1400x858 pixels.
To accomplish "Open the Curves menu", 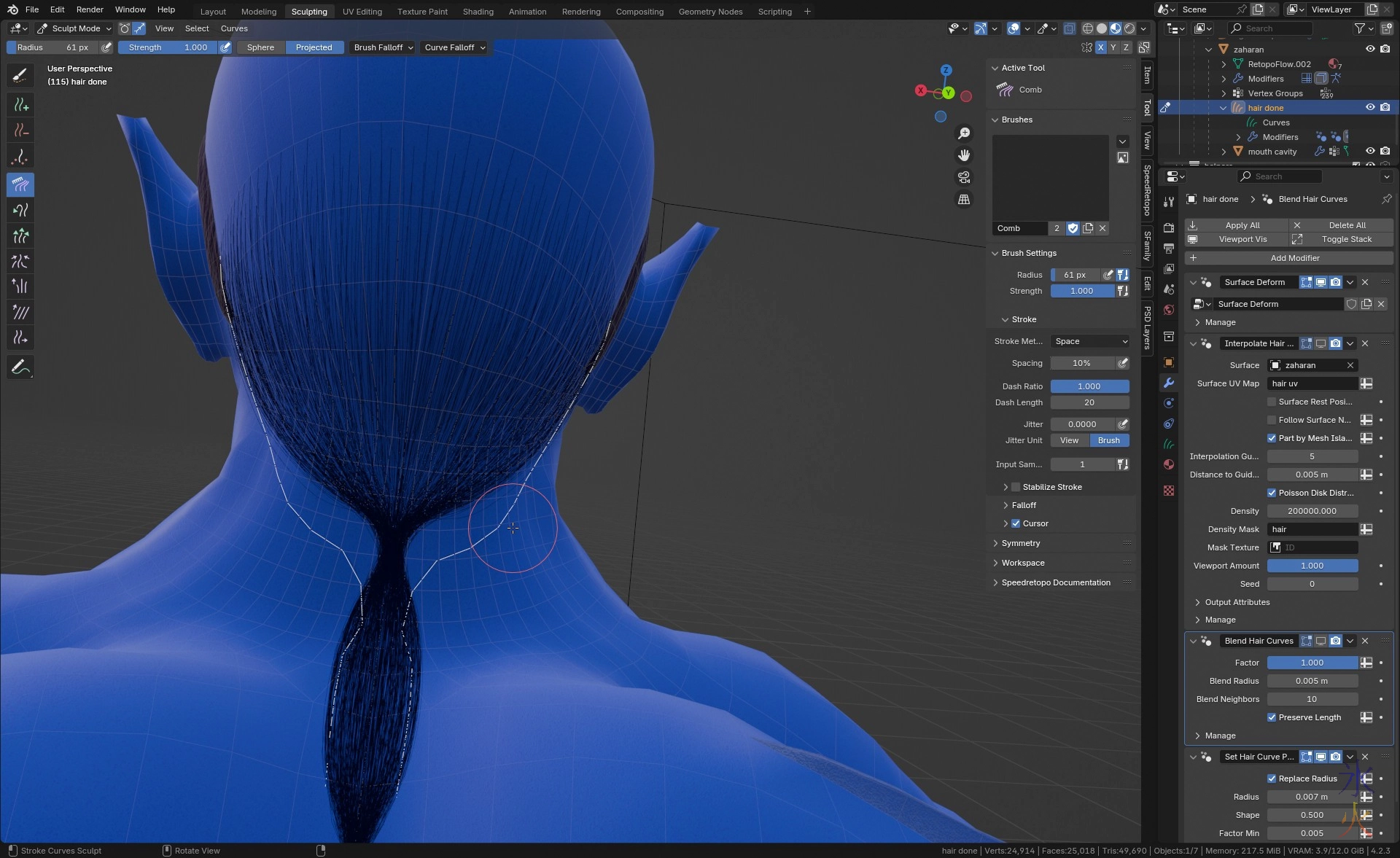I will (x=234, y=28).
